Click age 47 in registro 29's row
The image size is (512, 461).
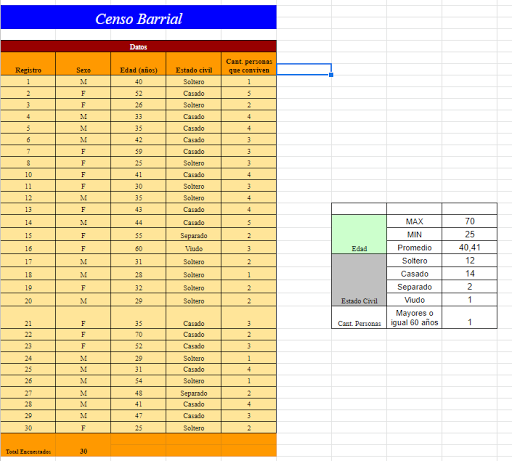click(x=138, y=415)
